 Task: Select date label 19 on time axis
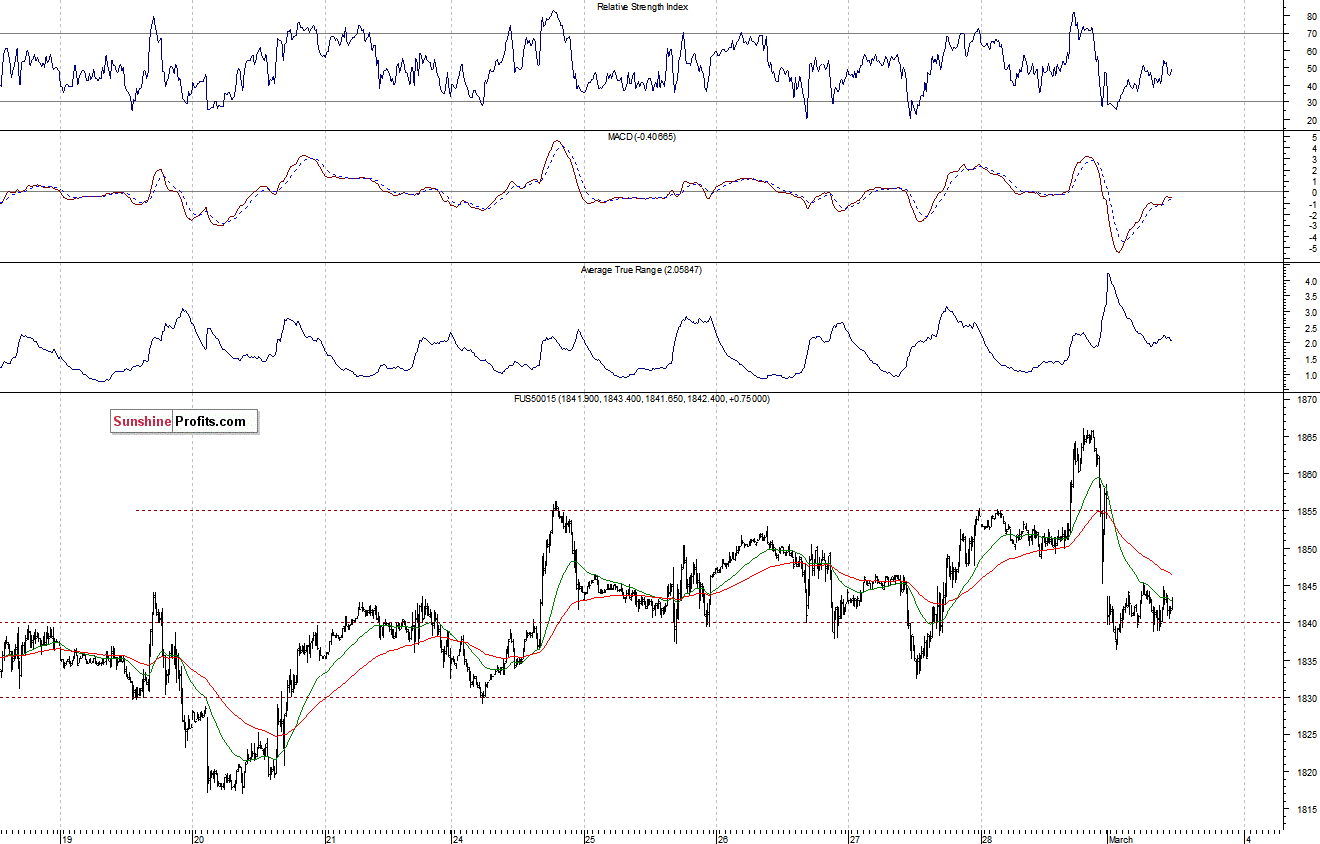click(x=67, y=839)
